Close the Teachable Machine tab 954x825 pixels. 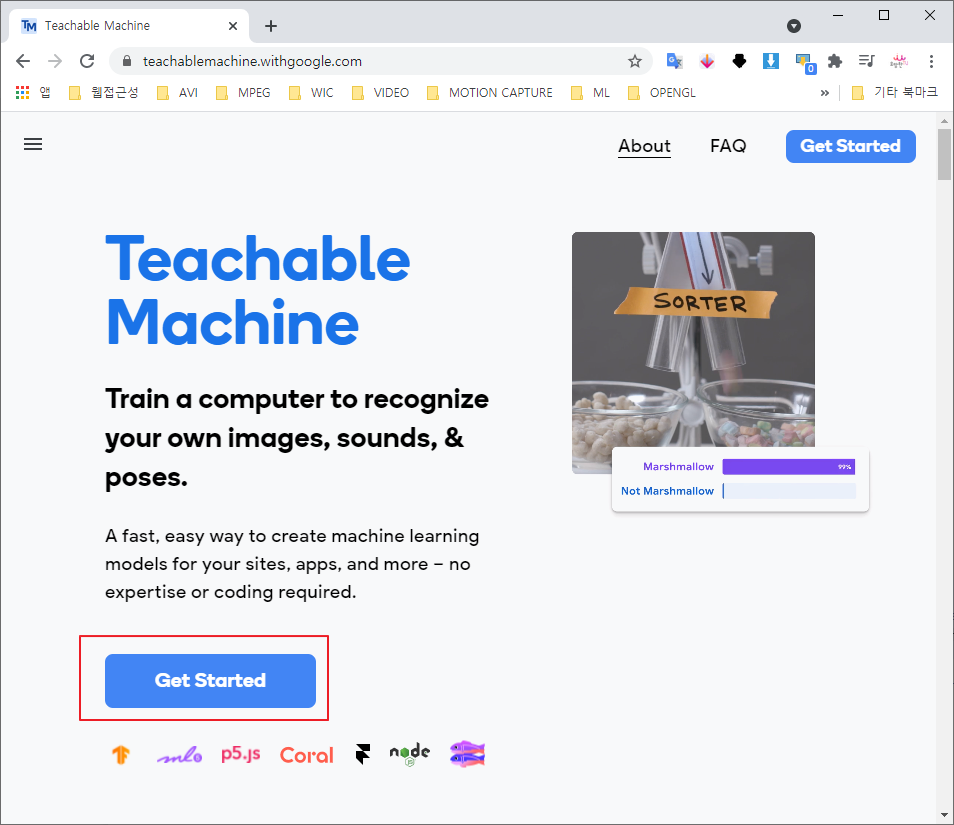click(x=233, y=26)
